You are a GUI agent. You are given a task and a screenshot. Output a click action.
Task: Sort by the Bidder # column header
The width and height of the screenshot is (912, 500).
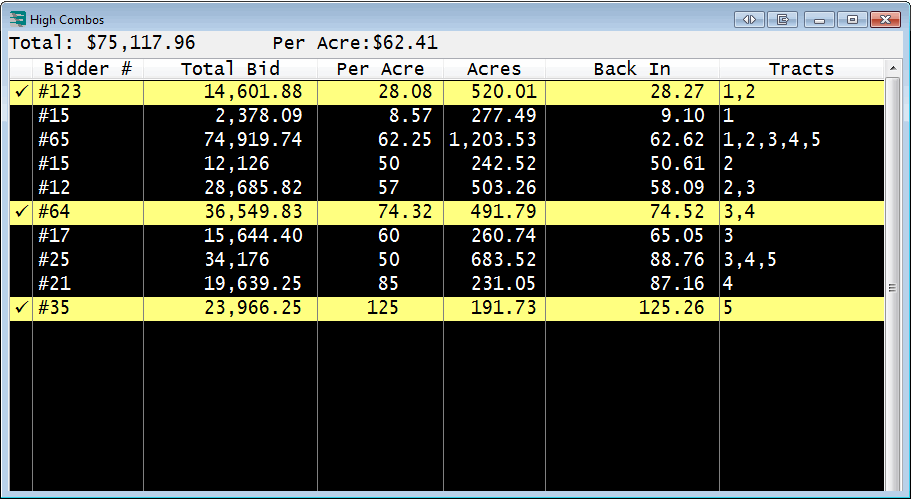tap(88, 69)
